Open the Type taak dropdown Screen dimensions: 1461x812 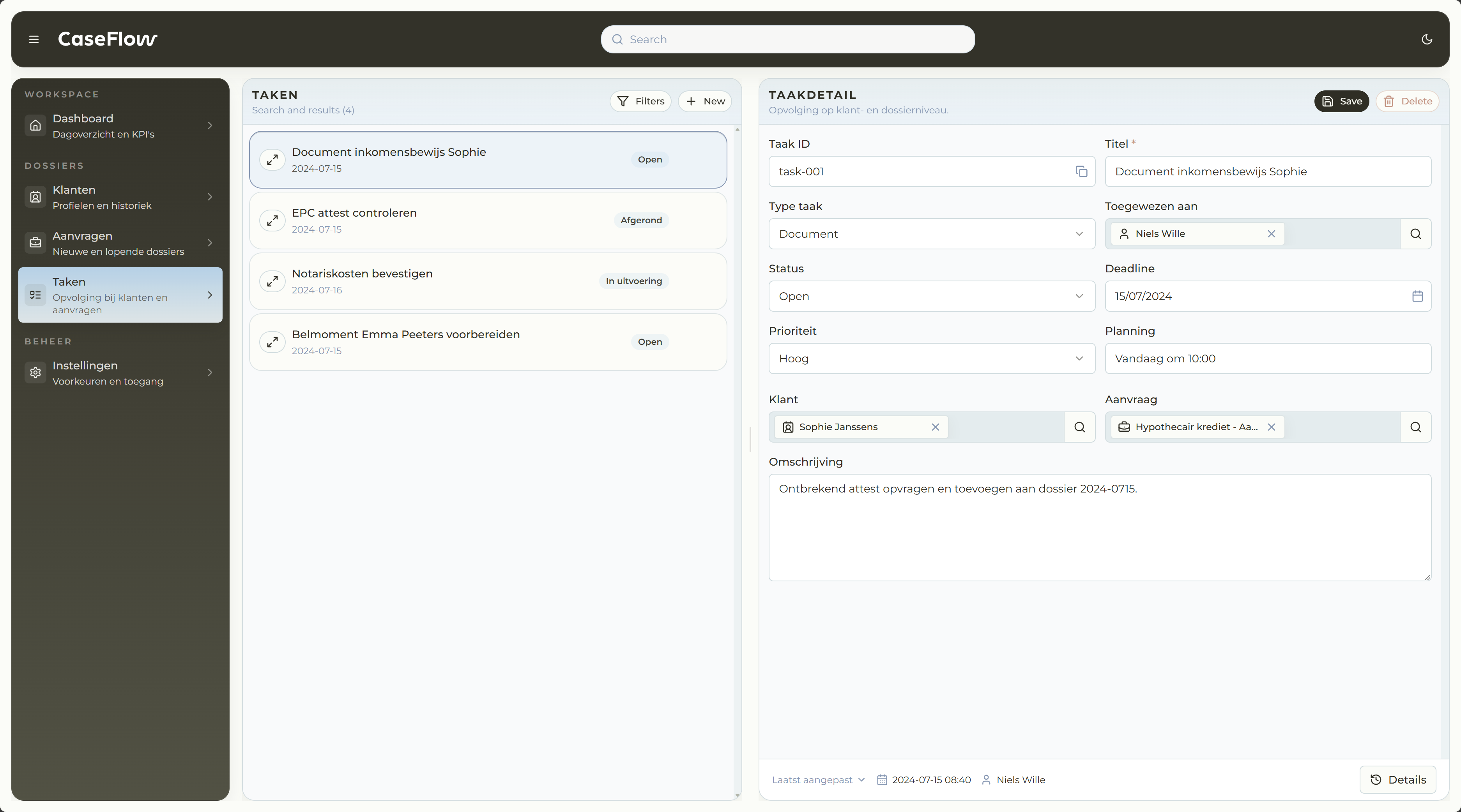point(931,234)
